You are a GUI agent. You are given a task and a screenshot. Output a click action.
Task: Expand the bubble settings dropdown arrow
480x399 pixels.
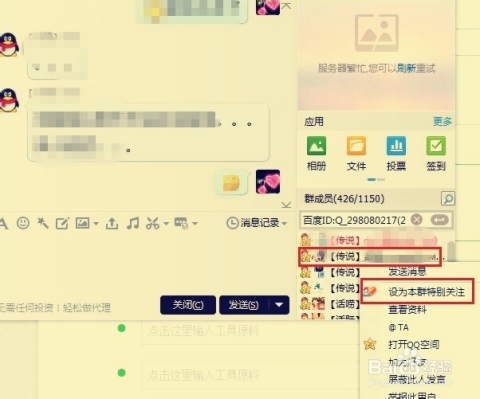coord(195,223)
